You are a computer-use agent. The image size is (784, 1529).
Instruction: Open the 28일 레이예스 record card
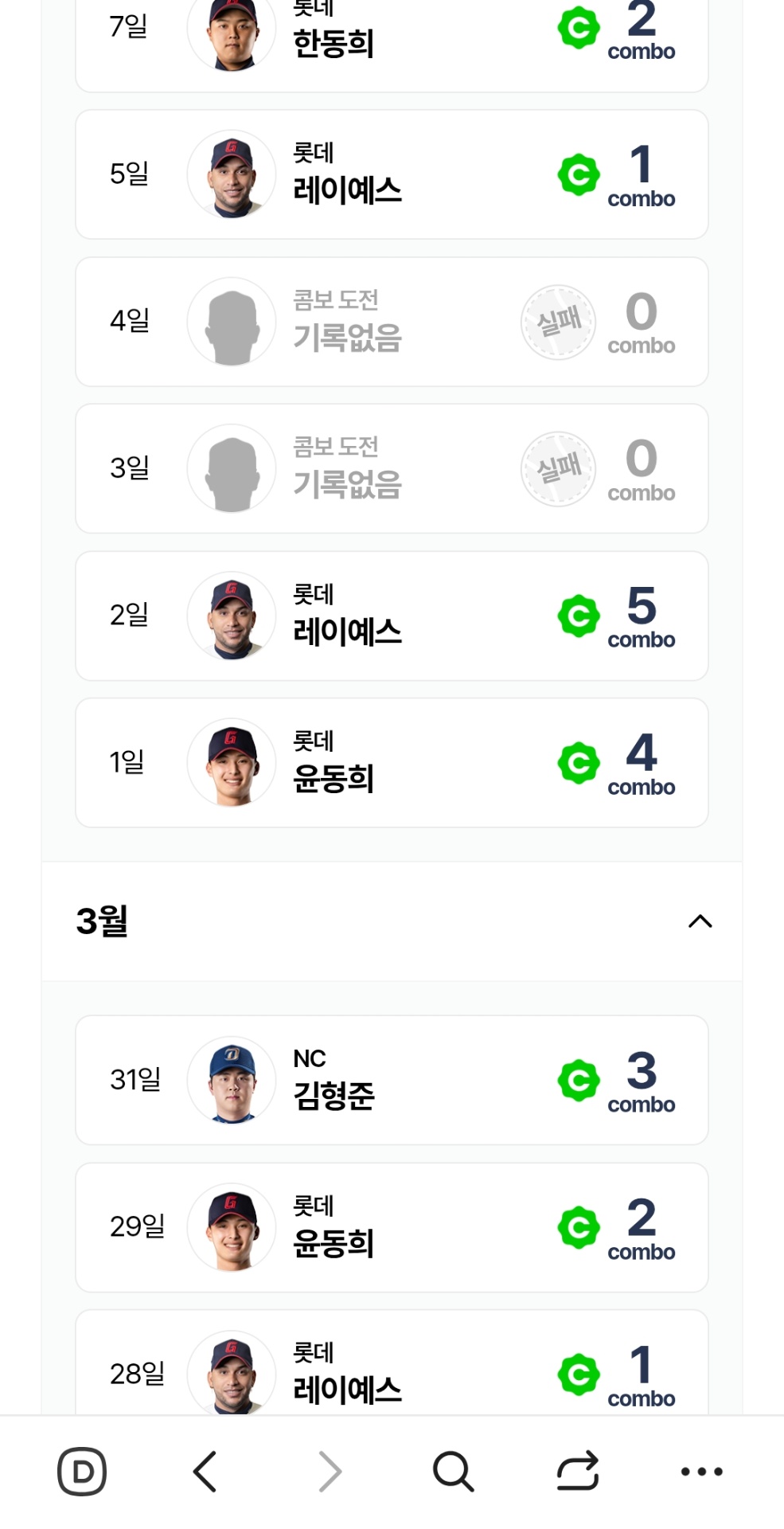[x=392, y=1371]
